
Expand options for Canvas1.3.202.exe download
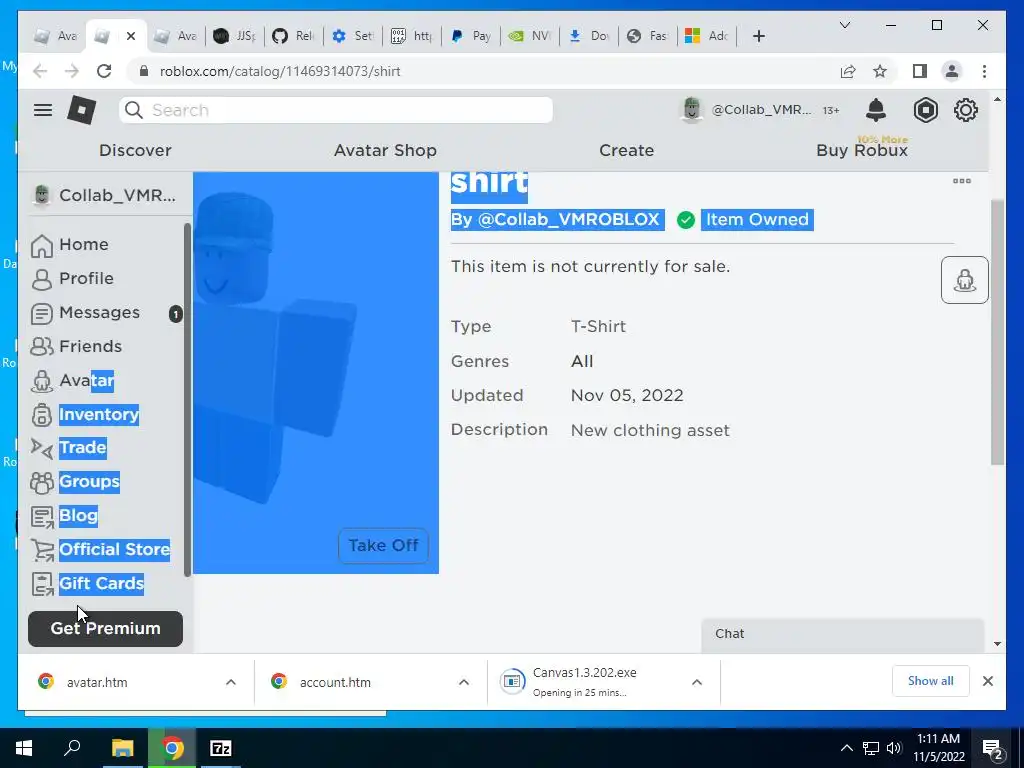pos(697,682)
